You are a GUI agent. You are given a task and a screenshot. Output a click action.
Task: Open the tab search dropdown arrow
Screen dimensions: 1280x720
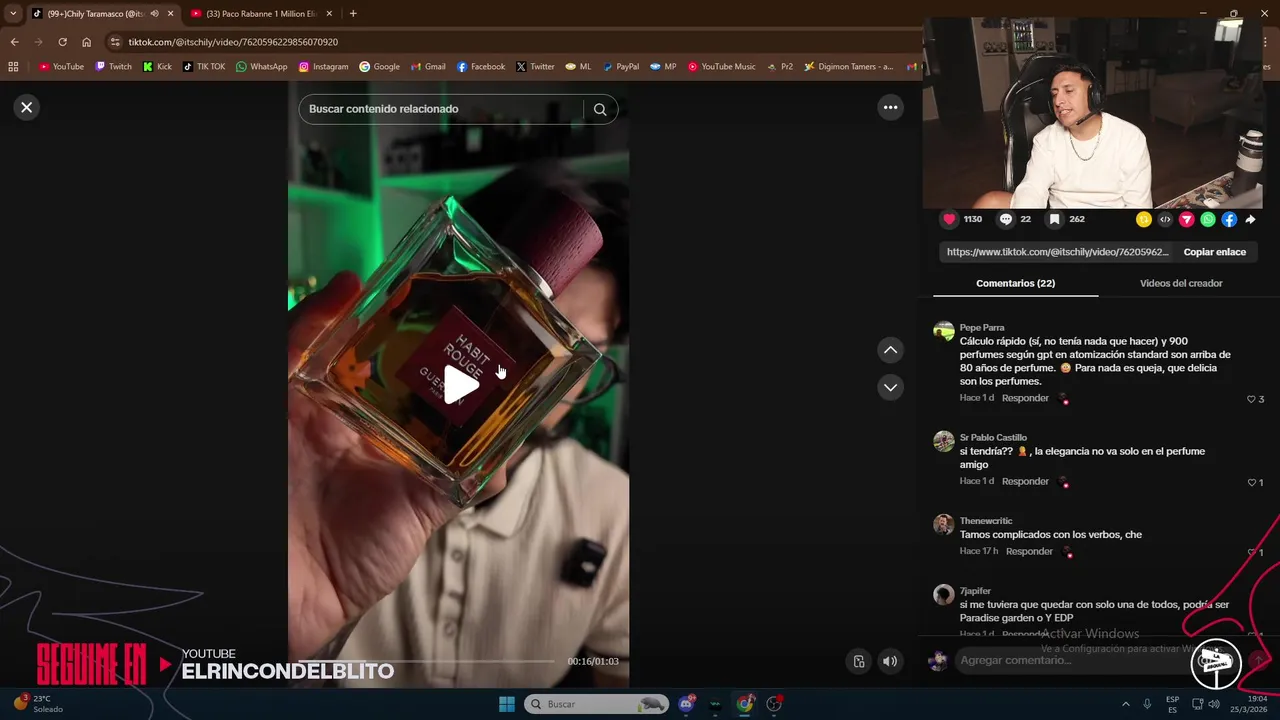(x=13, y=14)
